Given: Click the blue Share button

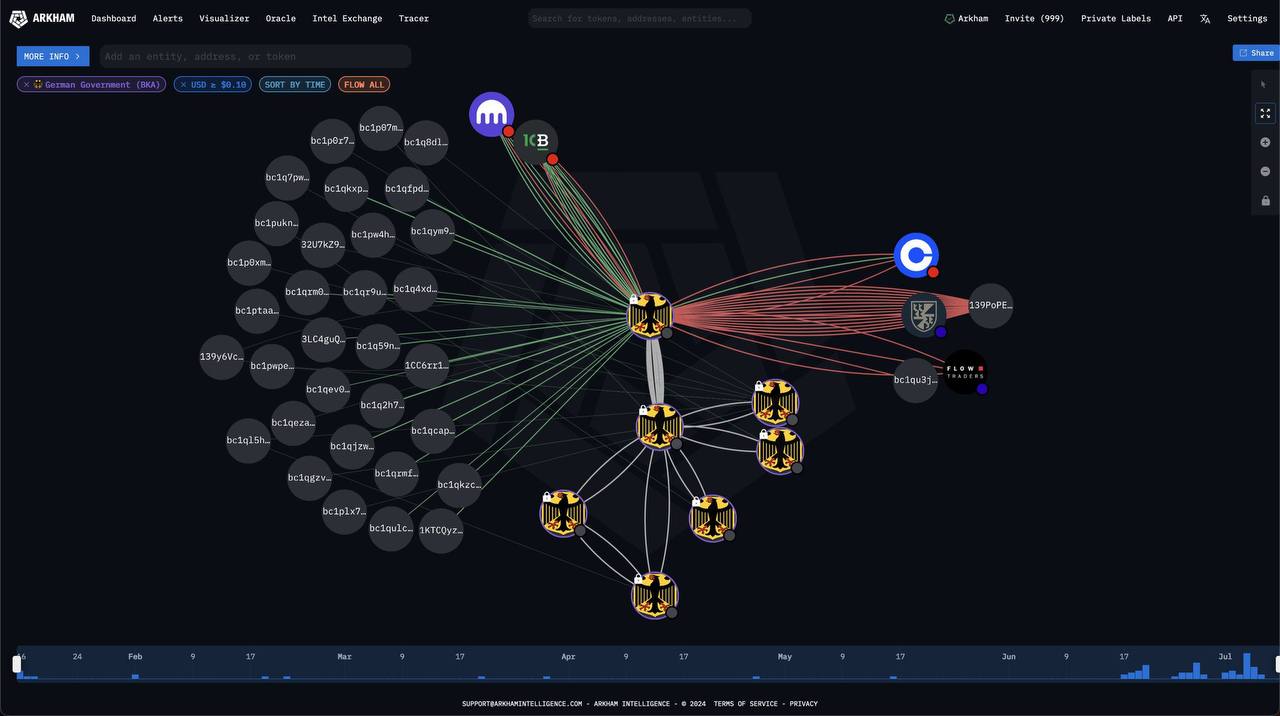Looking at the screenshot, I should [x=1256, y=53].
